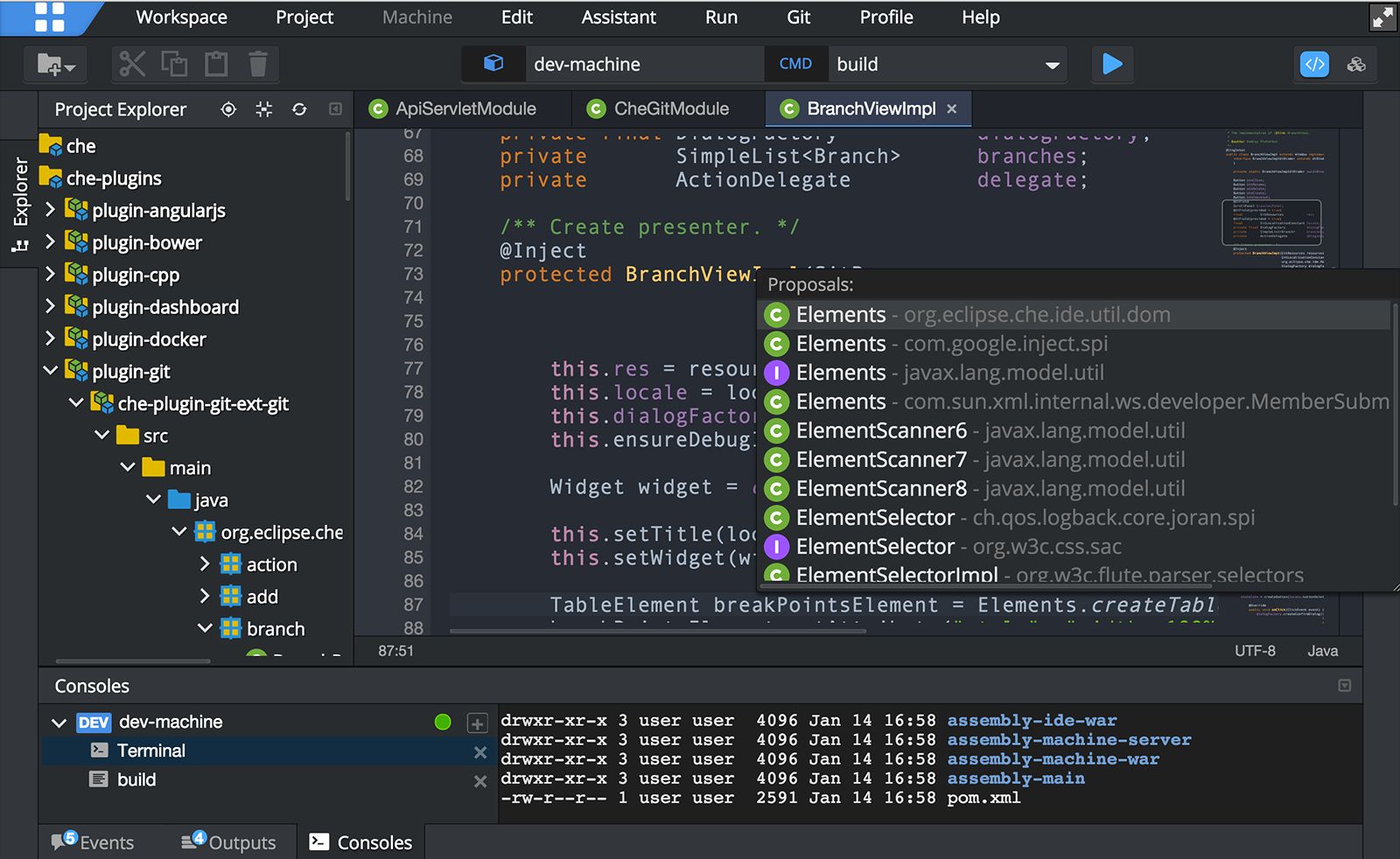This screenshot has width=1400, height=859.
Task: Open the build command dropdown
Action: click(1052, 65)
